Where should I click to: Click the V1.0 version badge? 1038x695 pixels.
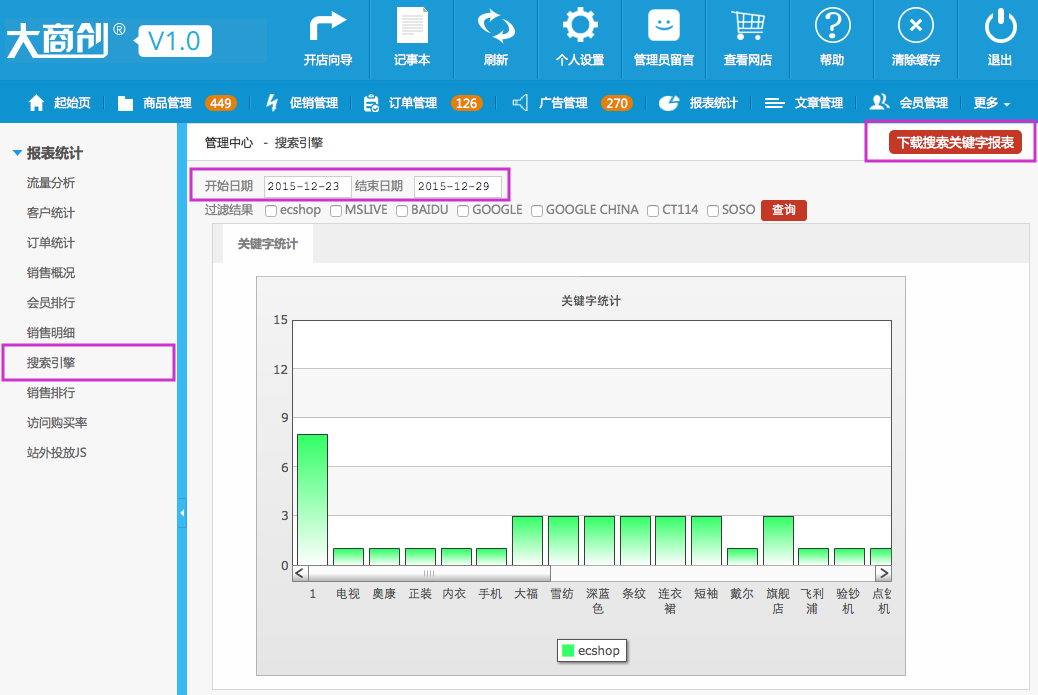(173, 41)
